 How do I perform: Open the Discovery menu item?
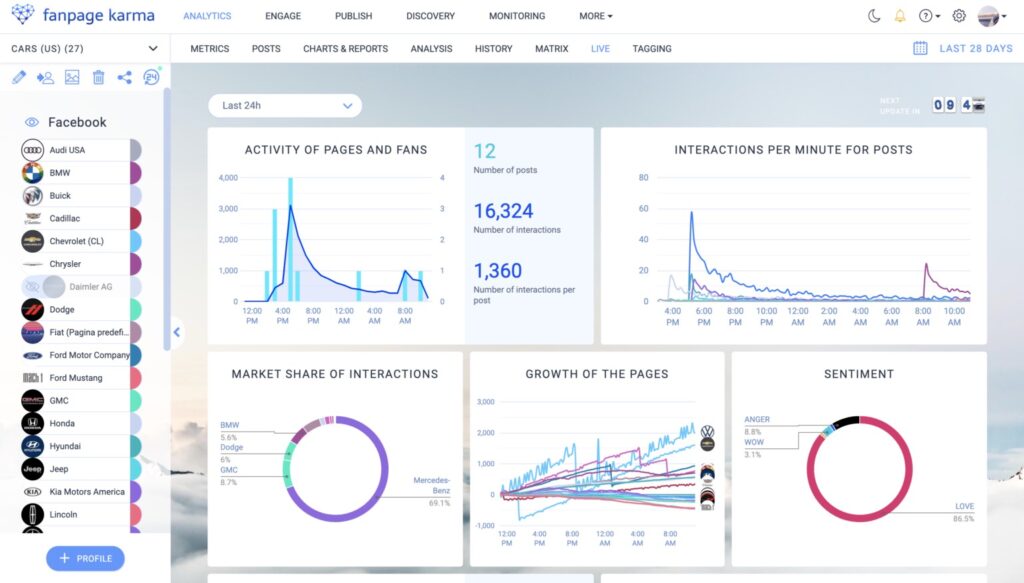coord(430,16)
